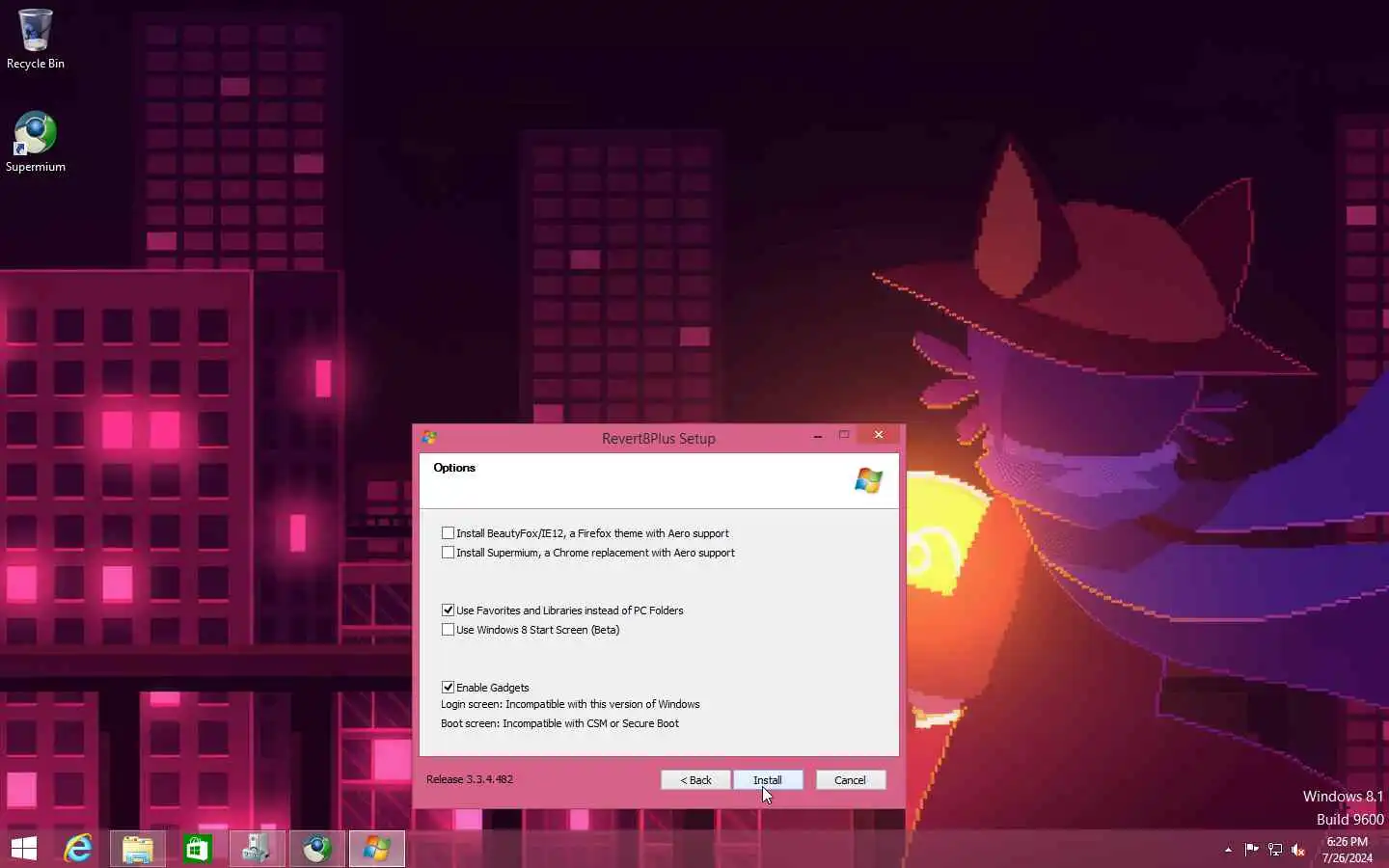Click the 'Options' page heading
This screenshot has width=1389, height=868.
(x=454, y=468)
